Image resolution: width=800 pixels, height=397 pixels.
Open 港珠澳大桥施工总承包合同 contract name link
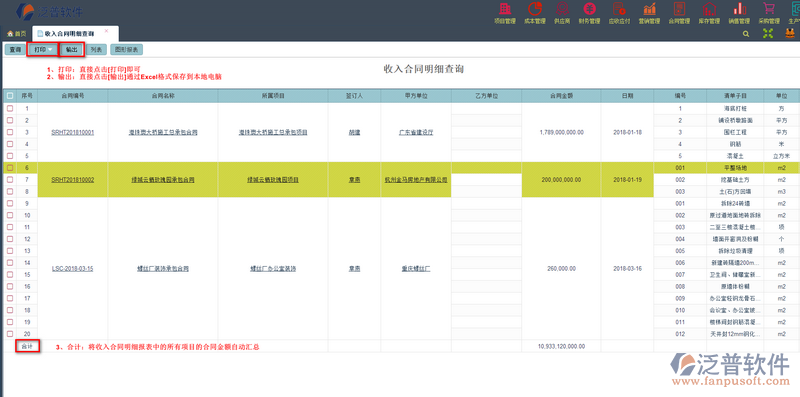163,132
